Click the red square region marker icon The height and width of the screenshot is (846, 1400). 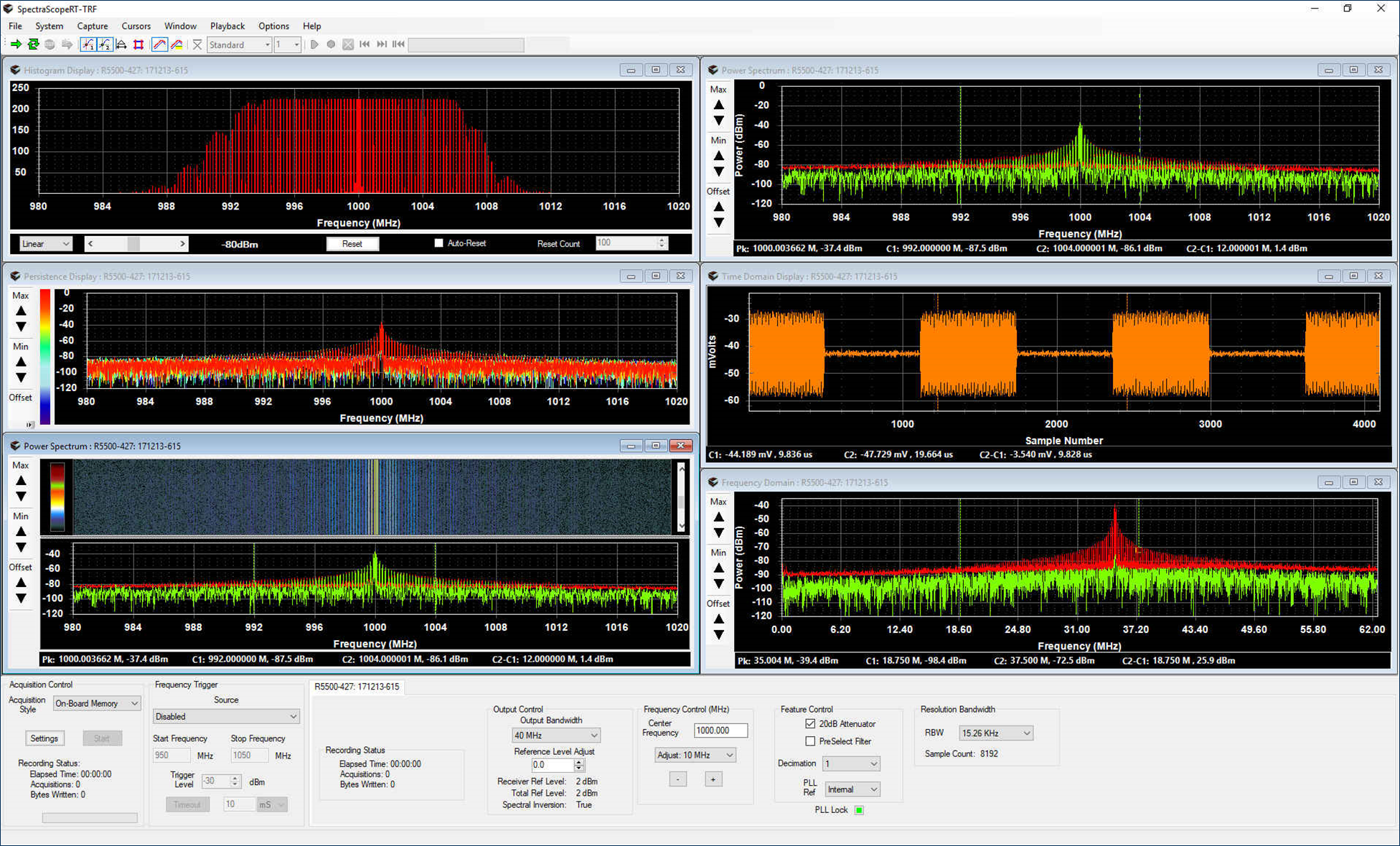point(138,44)
